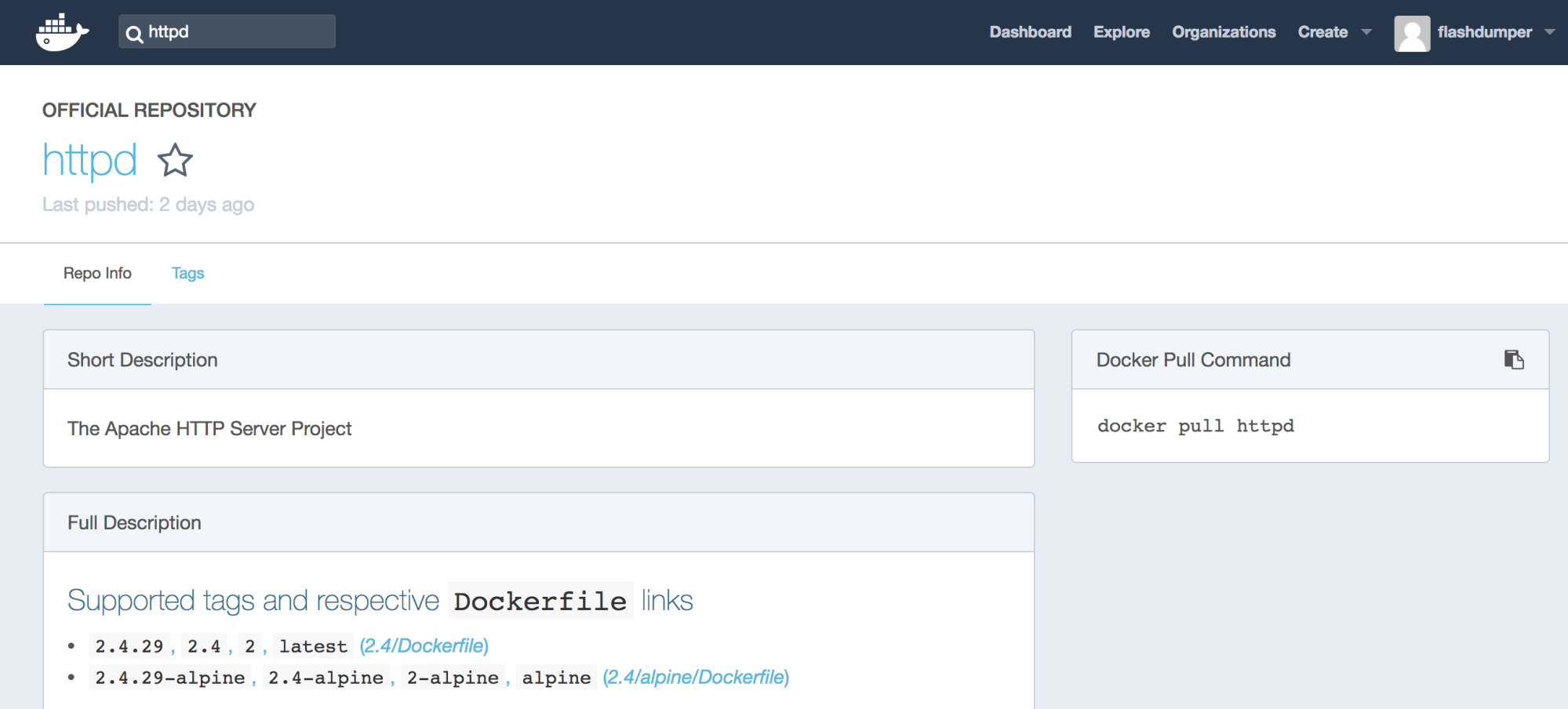This screenshot has width=1568, height=709.
Task: Open the dropdown arrow beside flashdumper
Action: 1549,32
